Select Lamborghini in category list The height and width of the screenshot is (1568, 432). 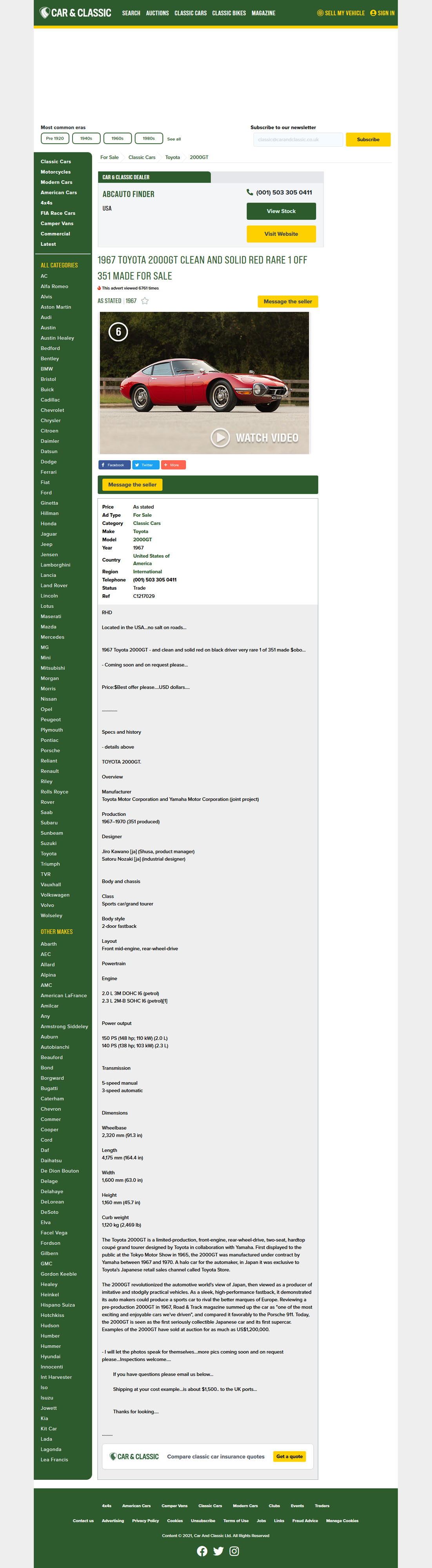click(55, 565)
